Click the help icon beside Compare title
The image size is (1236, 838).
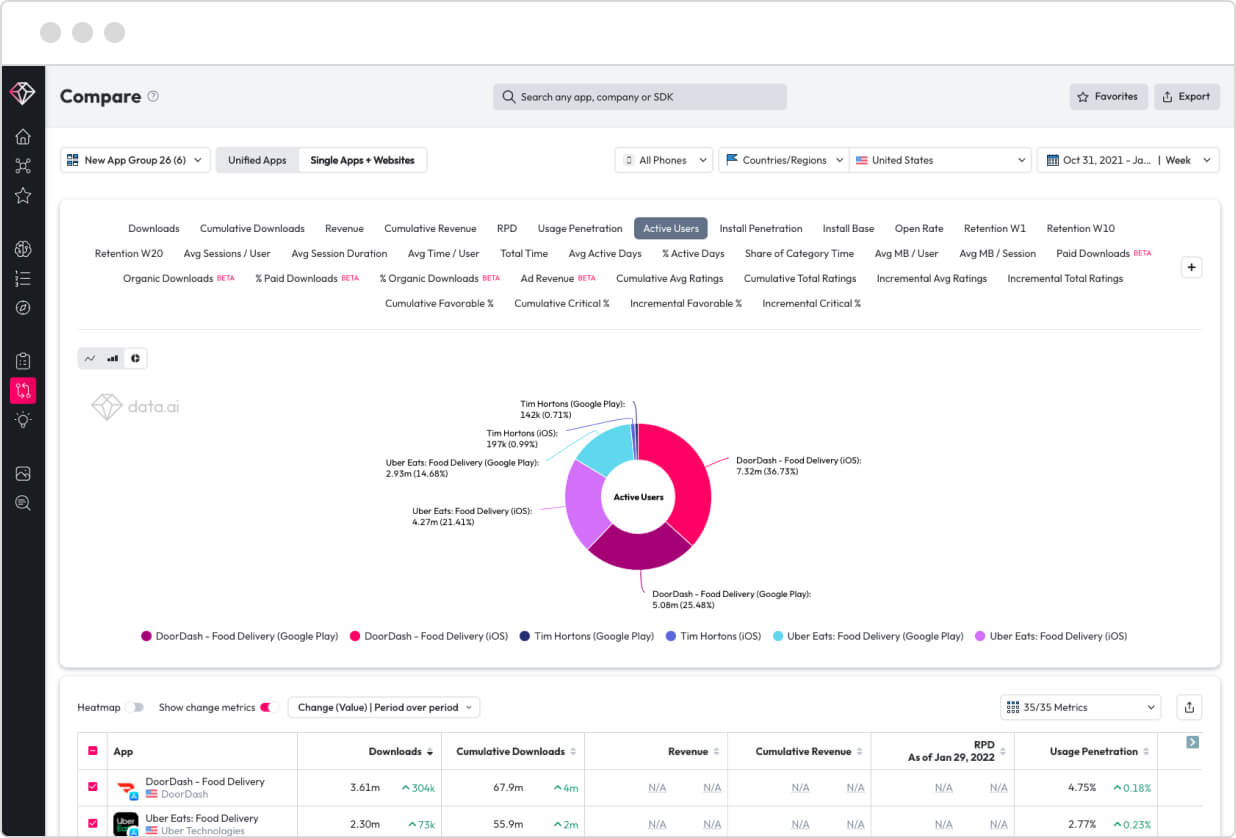pyautogui.click(x=153, y=97)
